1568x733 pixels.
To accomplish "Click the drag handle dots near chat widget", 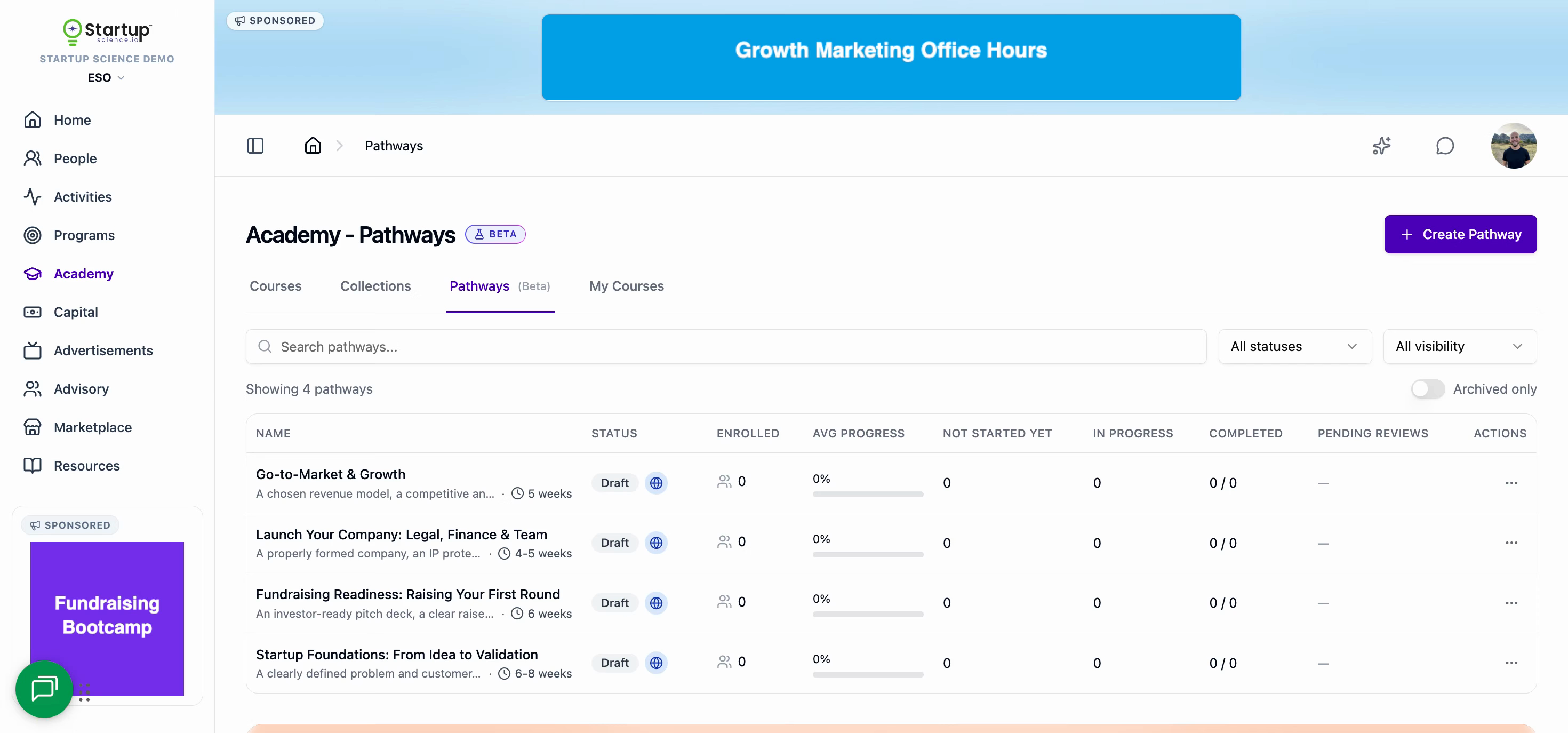I will click(x=85, y=692).
